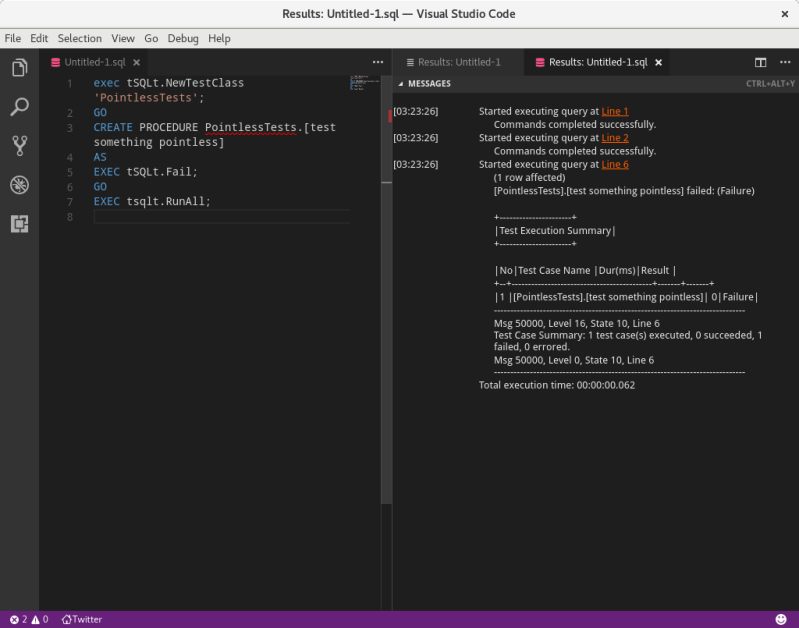
Task: Click the editor vertical scrollbar
Action: tap(386, 291)
